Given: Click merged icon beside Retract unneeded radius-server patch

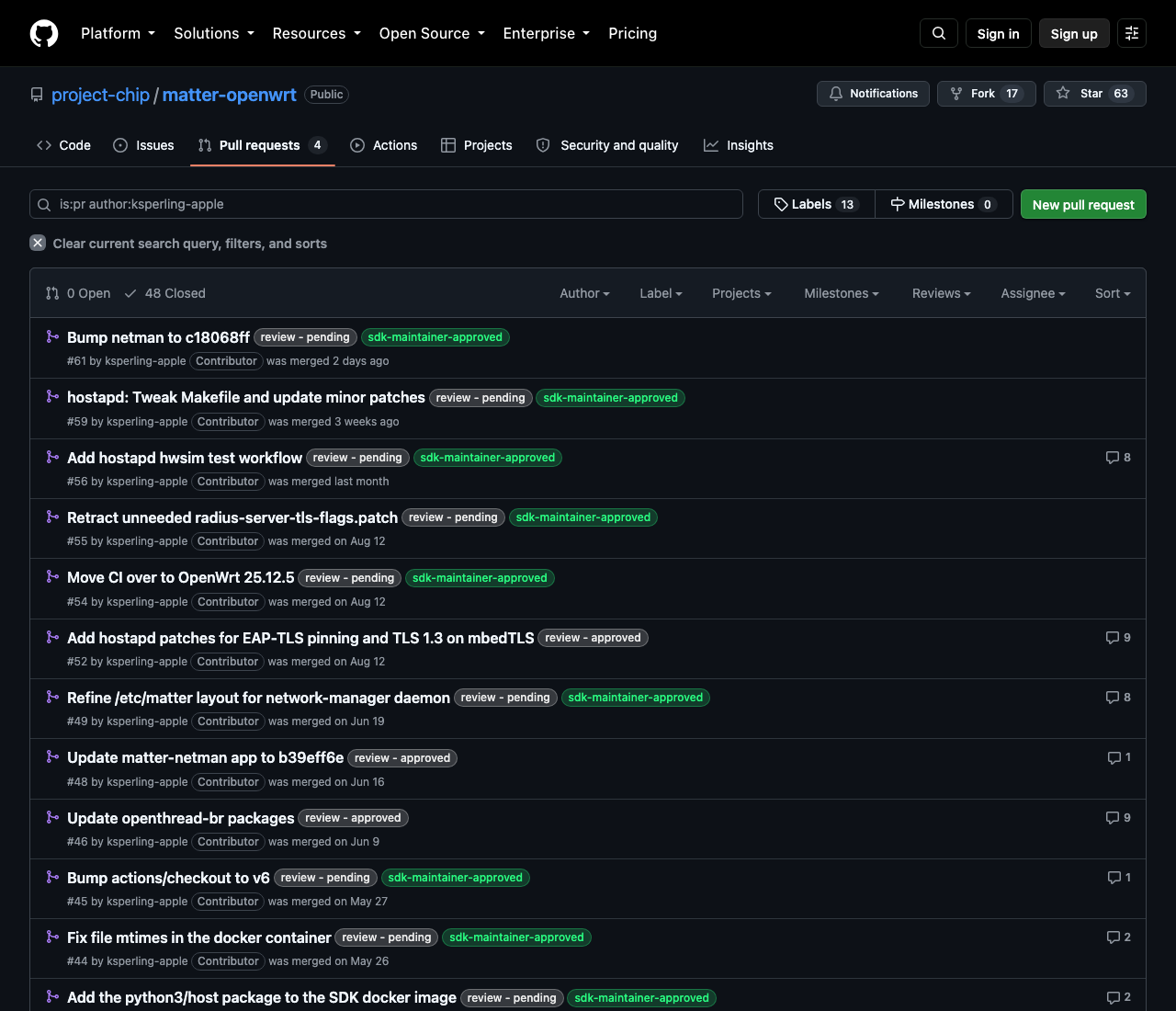Looking at the screenshot, I should tap(52, 517).
